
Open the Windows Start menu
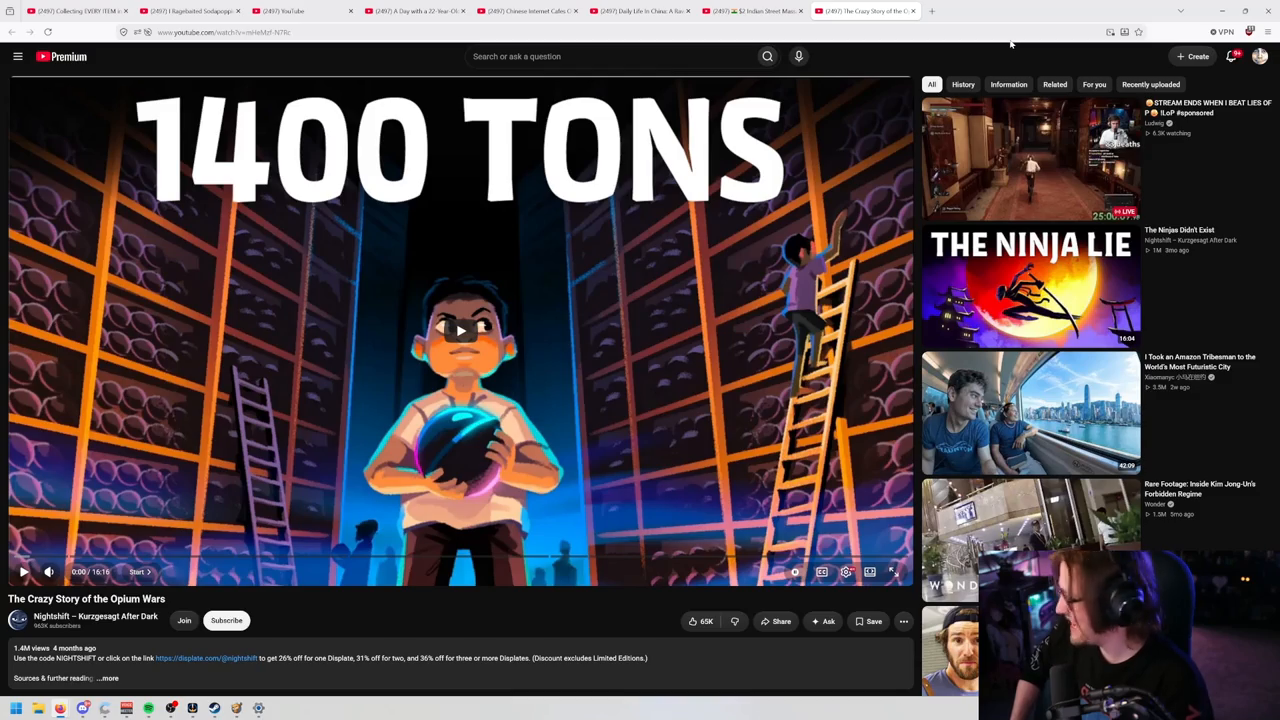pos(16,708)
